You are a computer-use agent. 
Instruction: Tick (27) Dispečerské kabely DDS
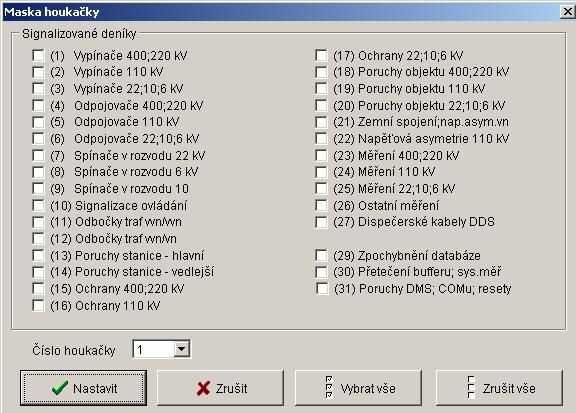pyautogui.click(x=321, y=222)
